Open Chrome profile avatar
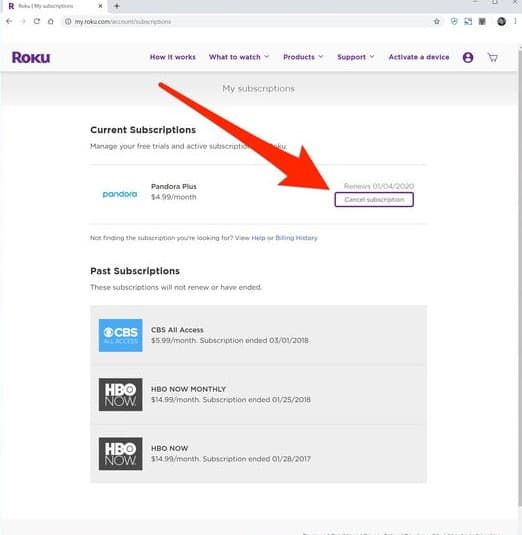This screenshot has width=522, height=535. point(501,21)
